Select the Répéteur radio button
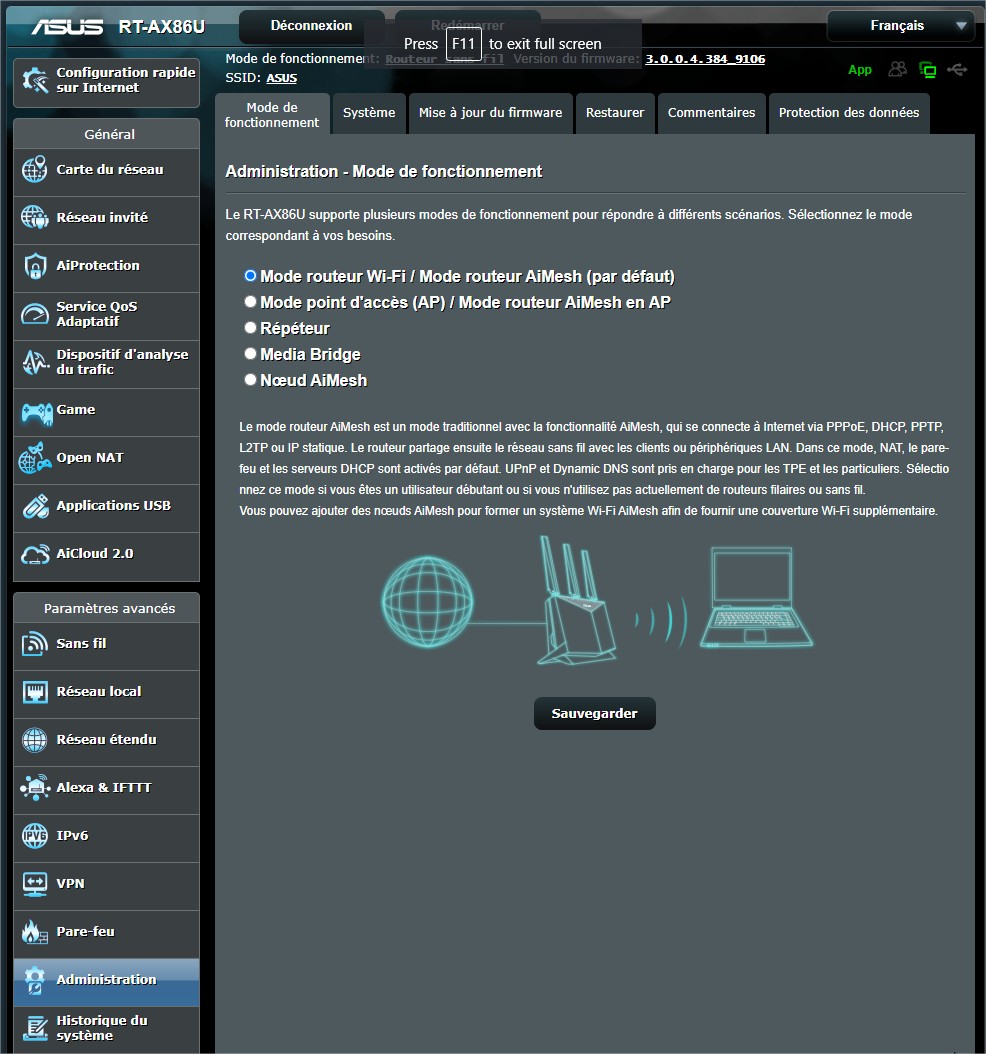The height and width of the screenshot is (1054, 986). coord(251,328)
